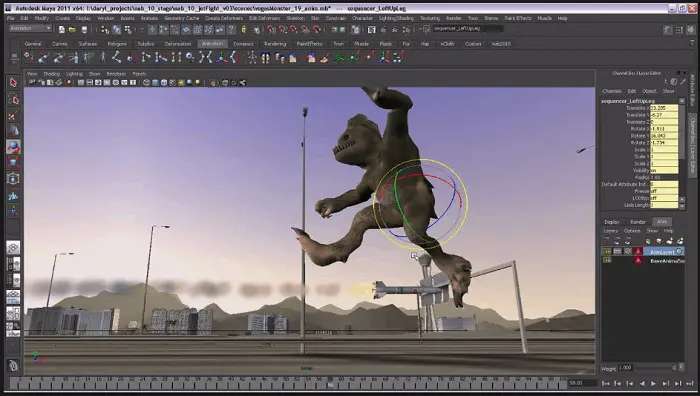Open the Skeleton menu

(x=295, y=18)
